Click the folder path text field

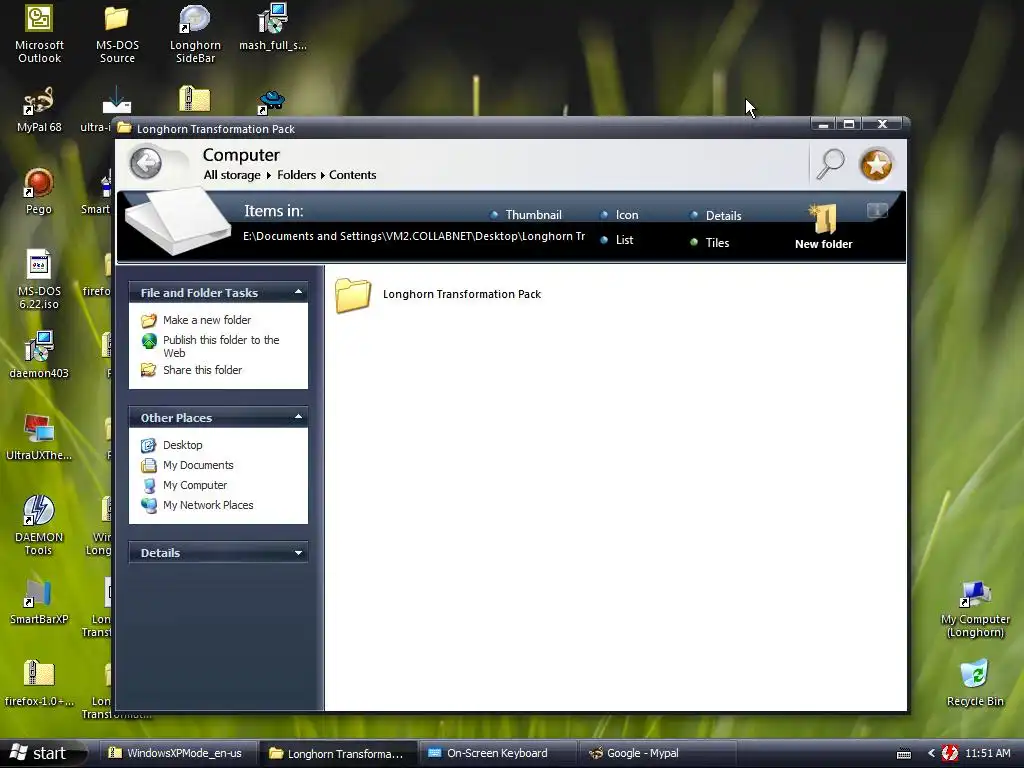414,236
